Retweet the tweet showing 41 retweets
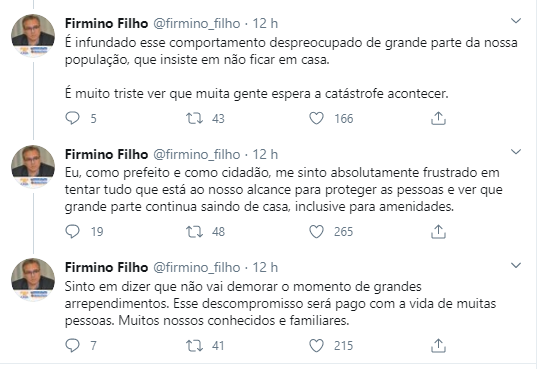The width and height of the screenshot is (541, 369). tap(195, 346)
